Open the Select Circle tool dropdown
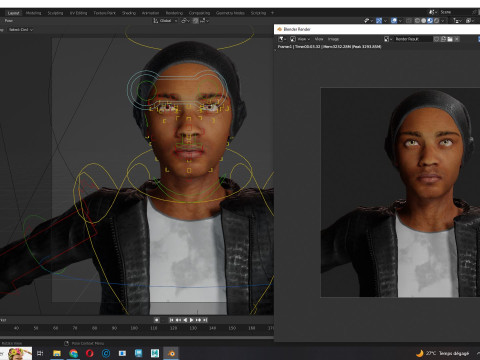 point(21,30)
